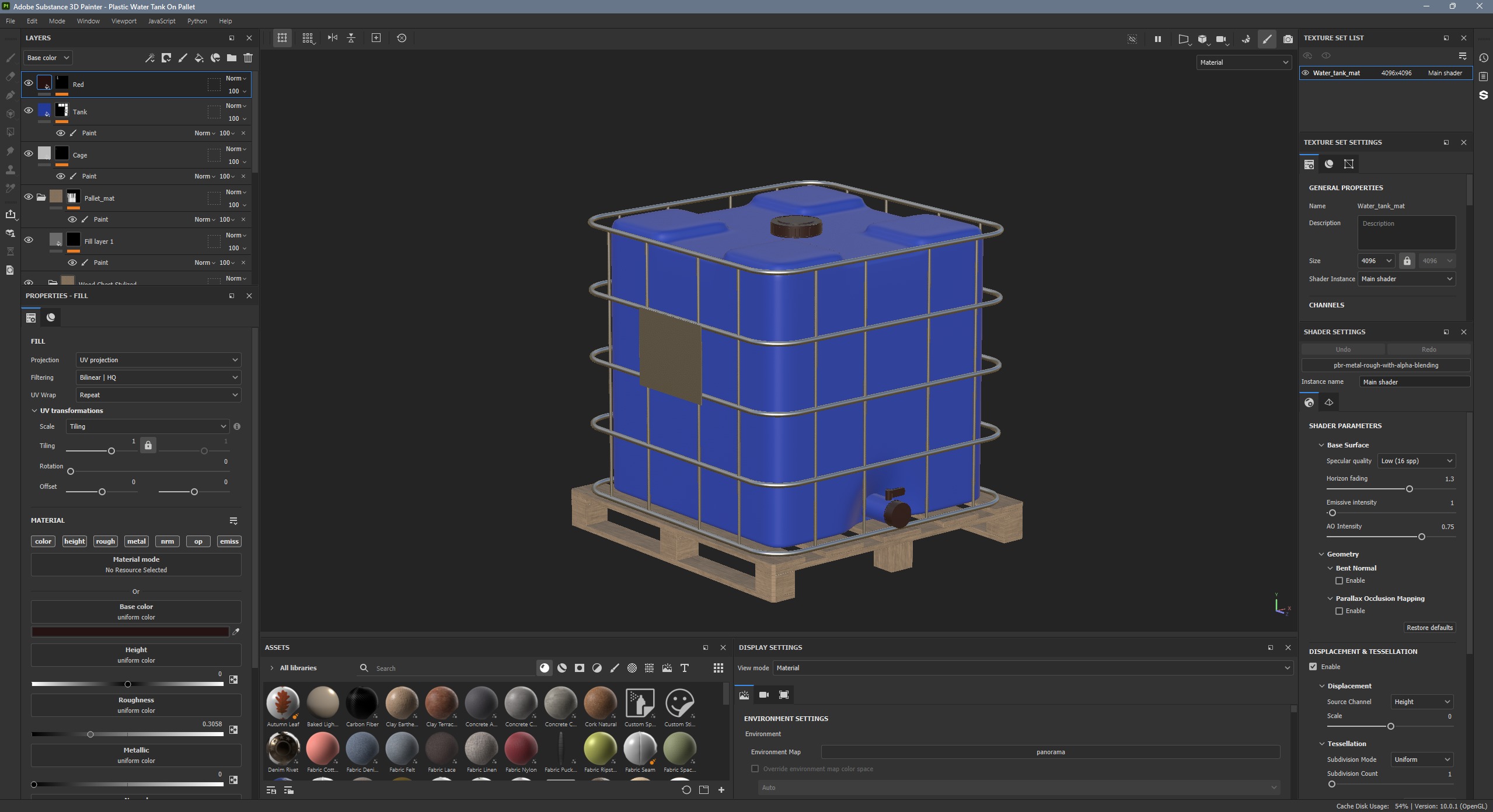Enable Parallax Occlusion Mapping checkbox
1493x812 pixels.
(1339, 611)
